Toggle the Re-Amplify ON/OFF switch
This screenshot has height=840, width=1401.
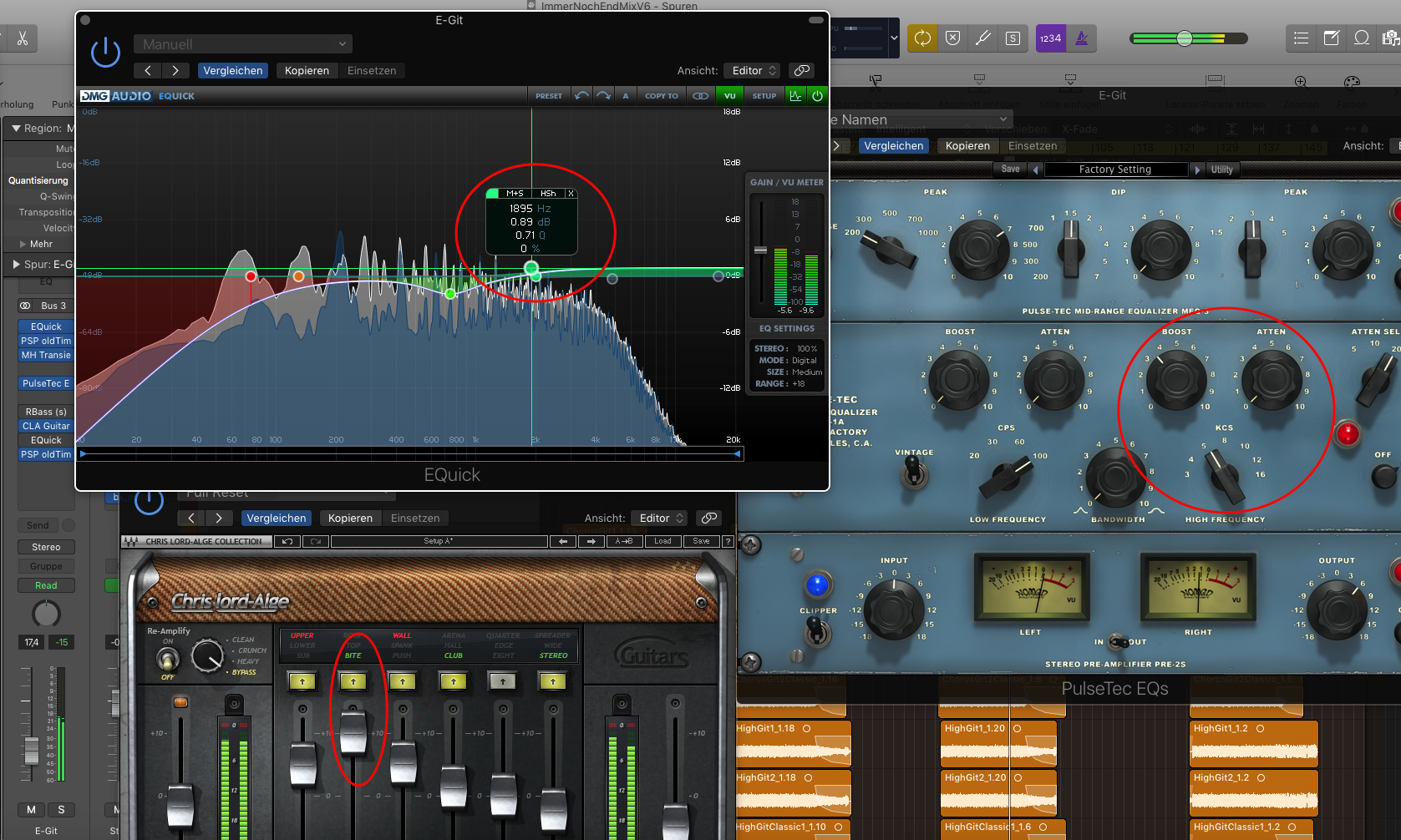tap(168, 659)
